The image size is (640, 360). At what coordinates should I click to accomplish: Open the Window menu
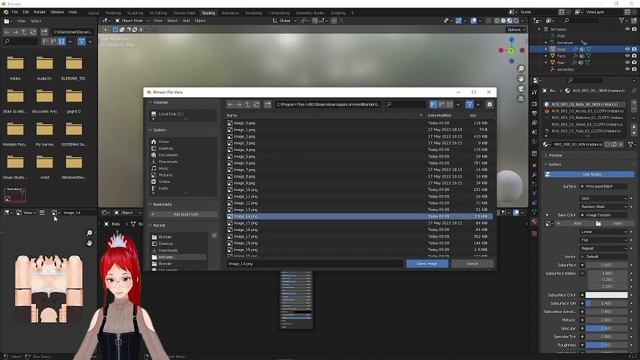pos(57,12)
